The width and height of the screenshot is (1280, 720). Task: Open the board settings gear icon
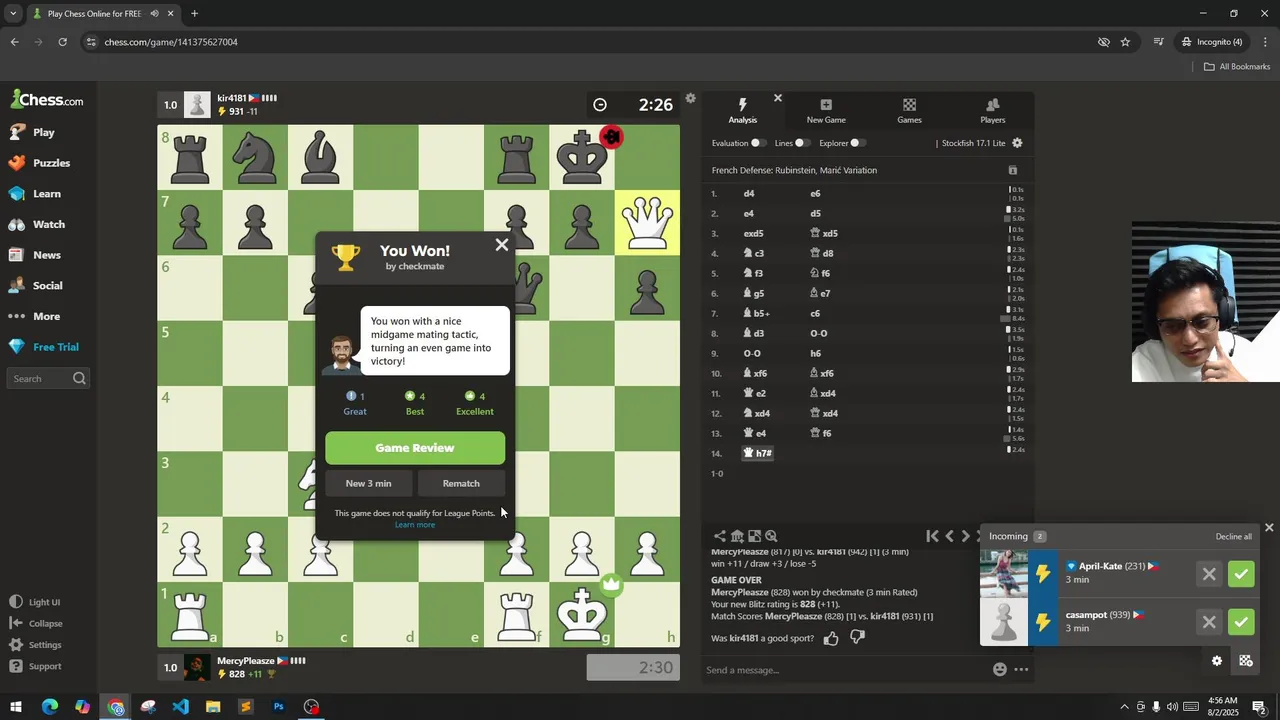(690, 98)
